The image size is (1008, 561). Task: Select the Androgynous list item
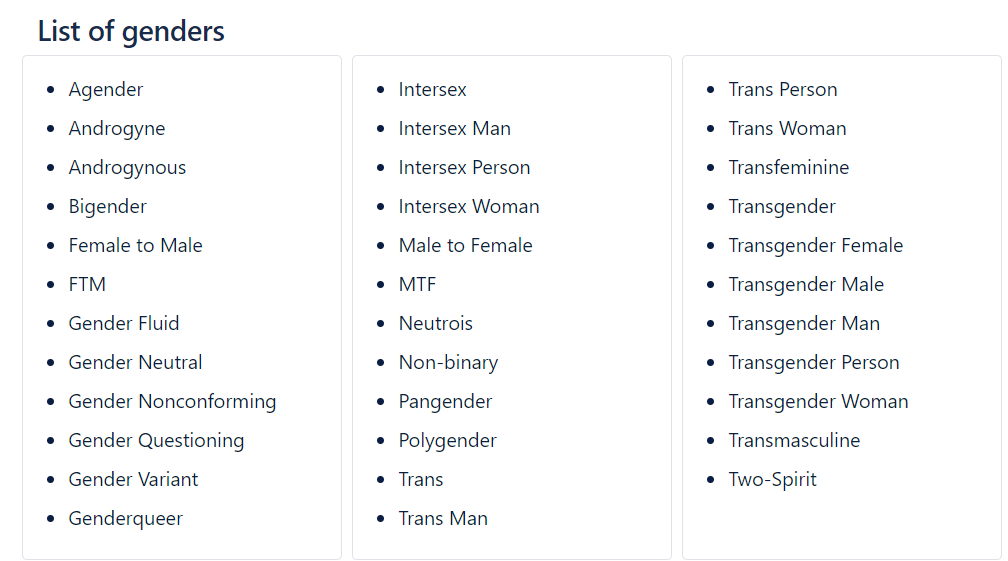[127, 168]
